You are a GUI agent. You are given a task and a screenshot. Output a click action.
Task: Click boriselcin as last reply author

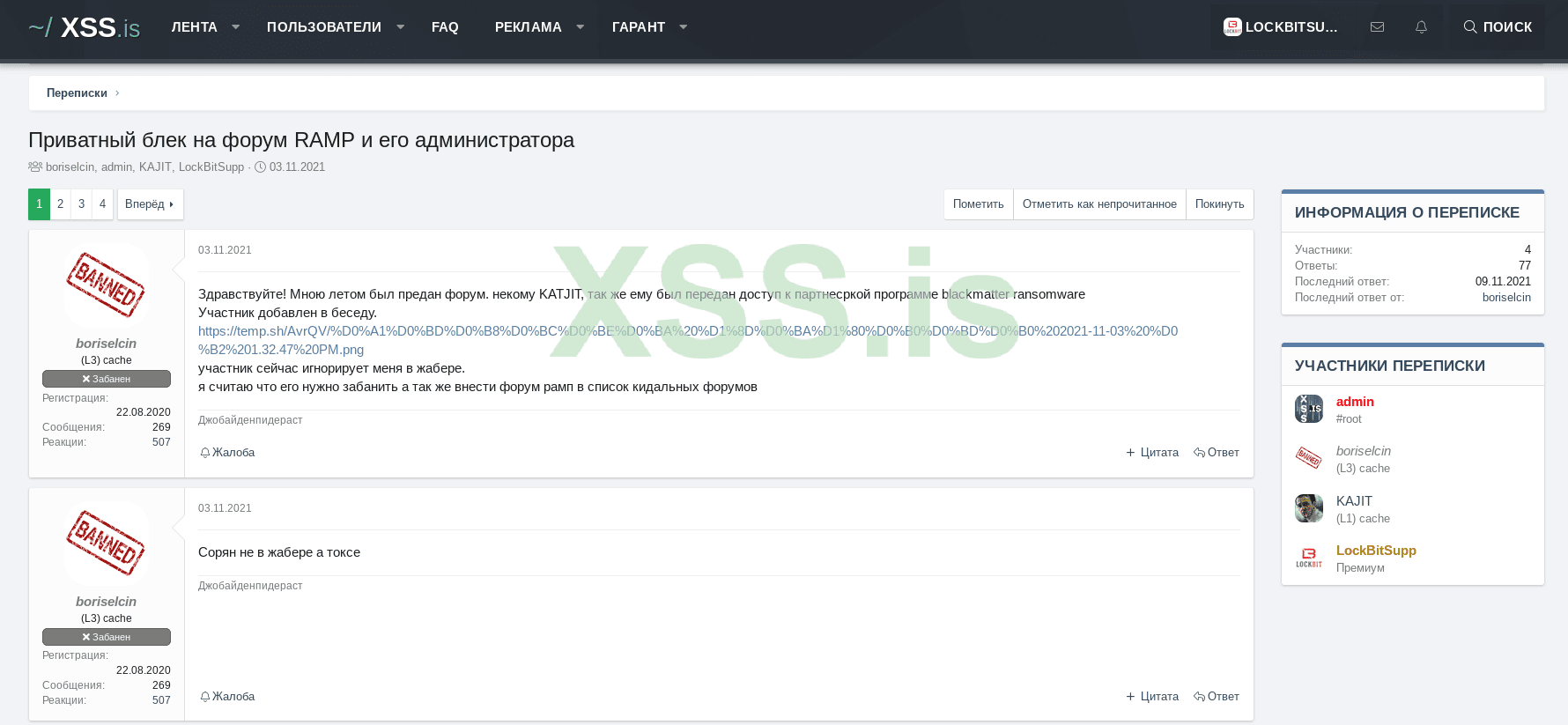[1506, 298]
